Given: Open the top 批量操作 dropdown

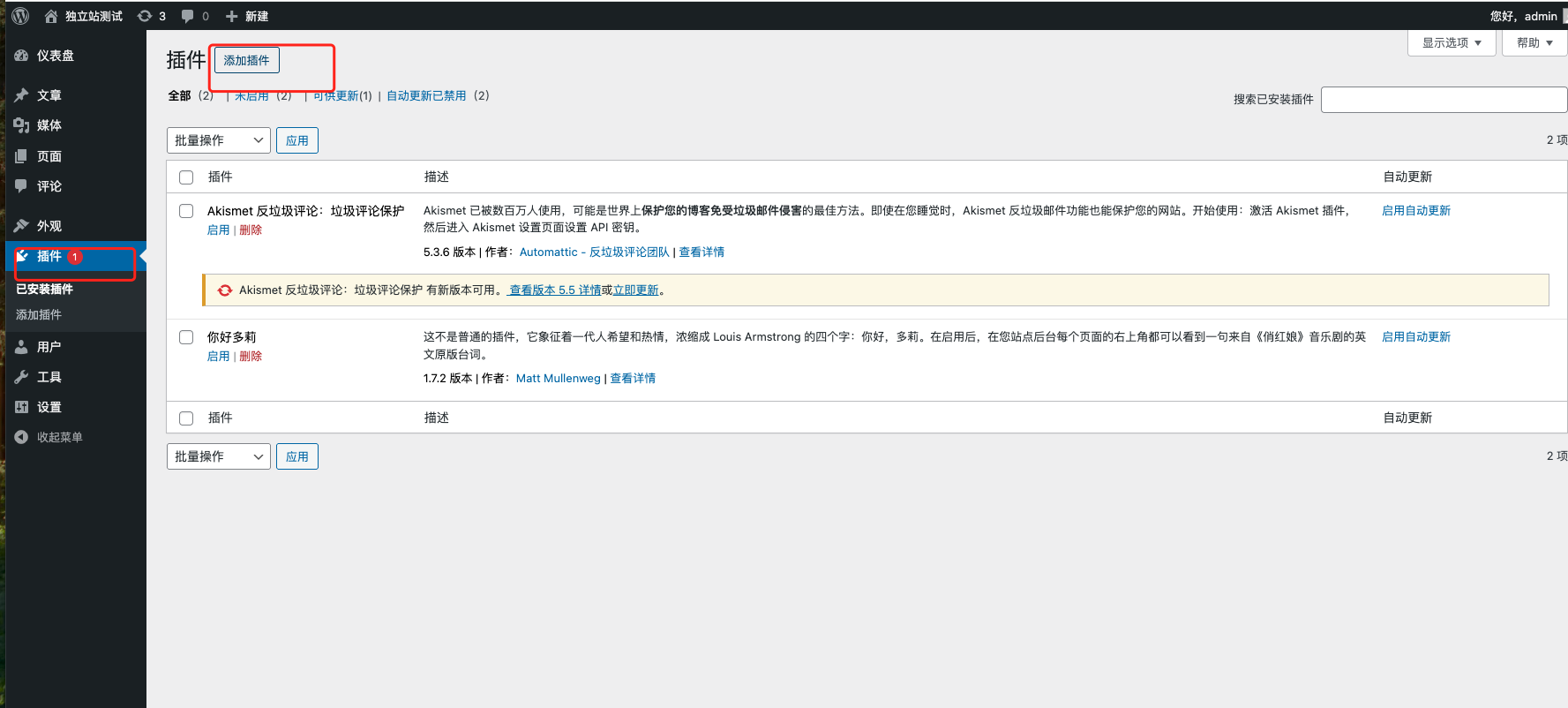Looking at the screenshot, I should 218,140.
